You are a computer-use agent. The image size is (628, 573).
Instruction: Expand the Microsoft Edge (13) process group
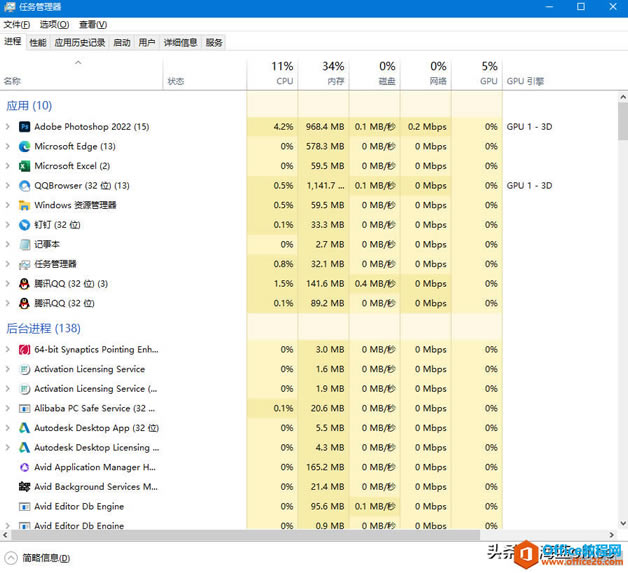click(7, 147)
